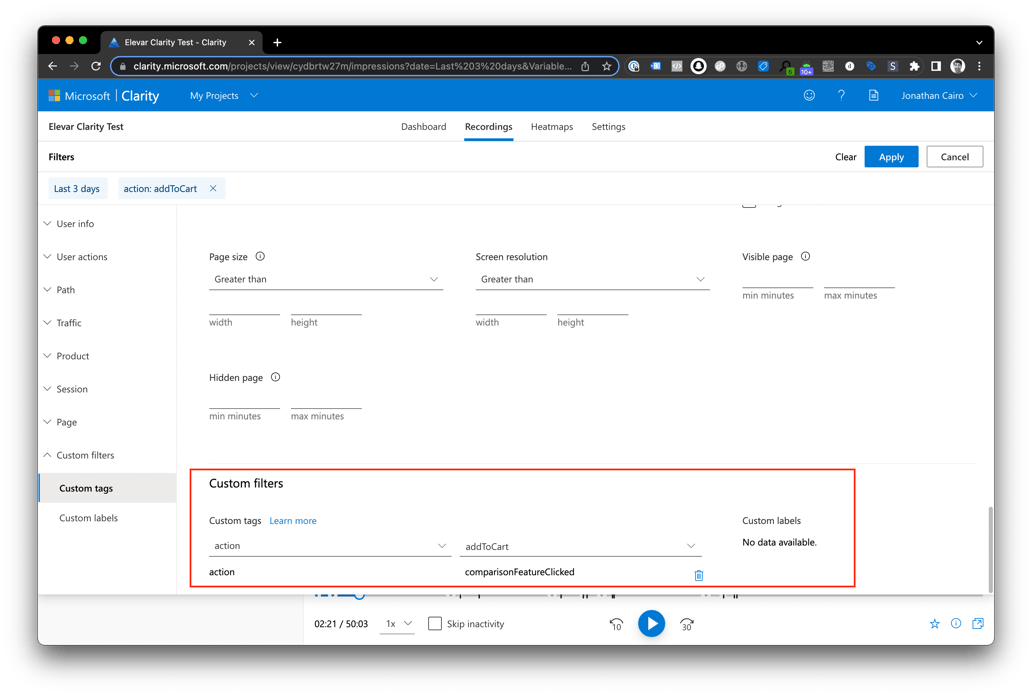Open the help question mark icon
The width and height of the screenshot is (1032, 695).
841,95
